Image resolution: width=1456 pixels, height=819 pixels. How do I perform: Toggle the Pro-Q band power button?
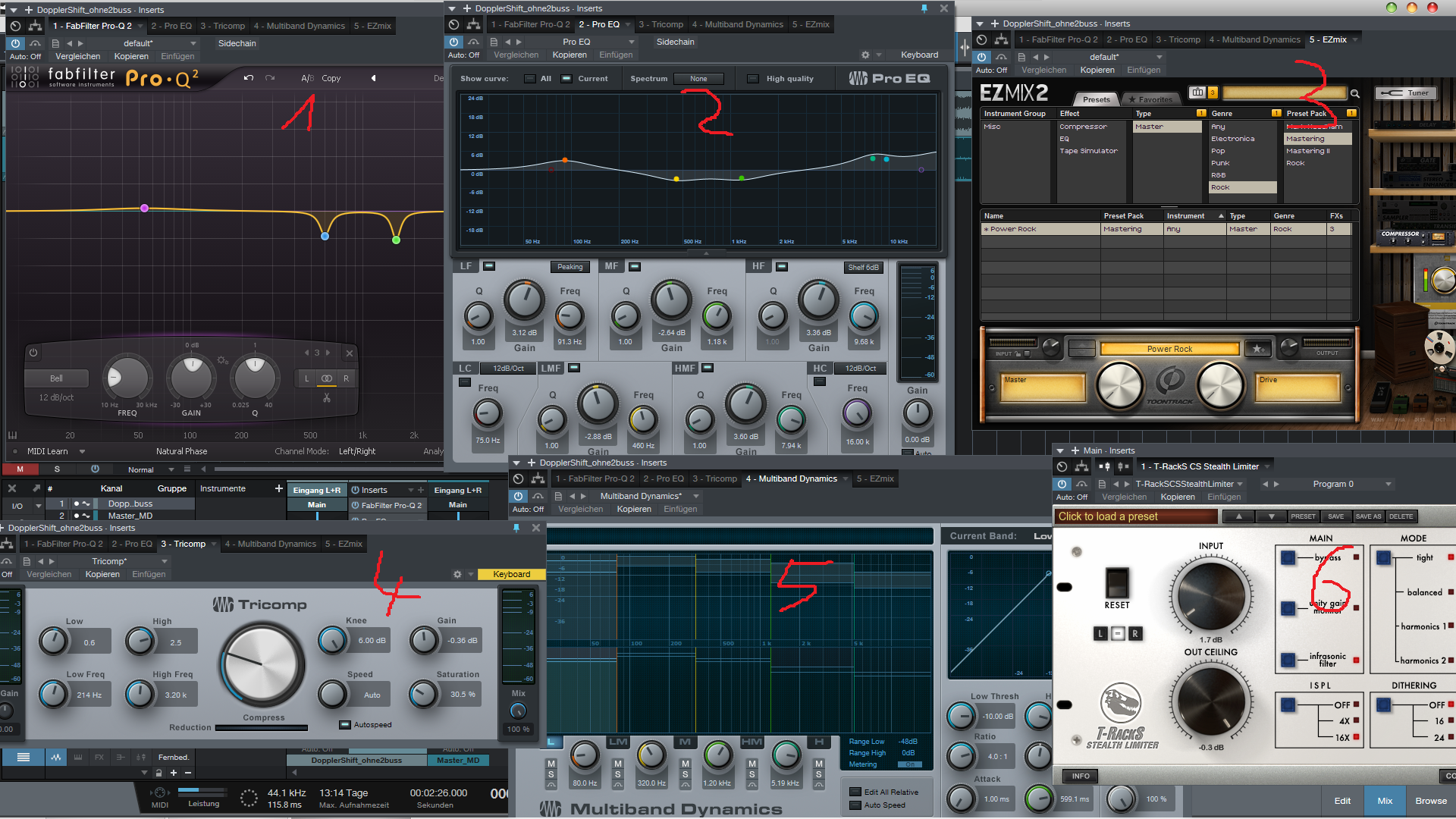click(33, 353)
